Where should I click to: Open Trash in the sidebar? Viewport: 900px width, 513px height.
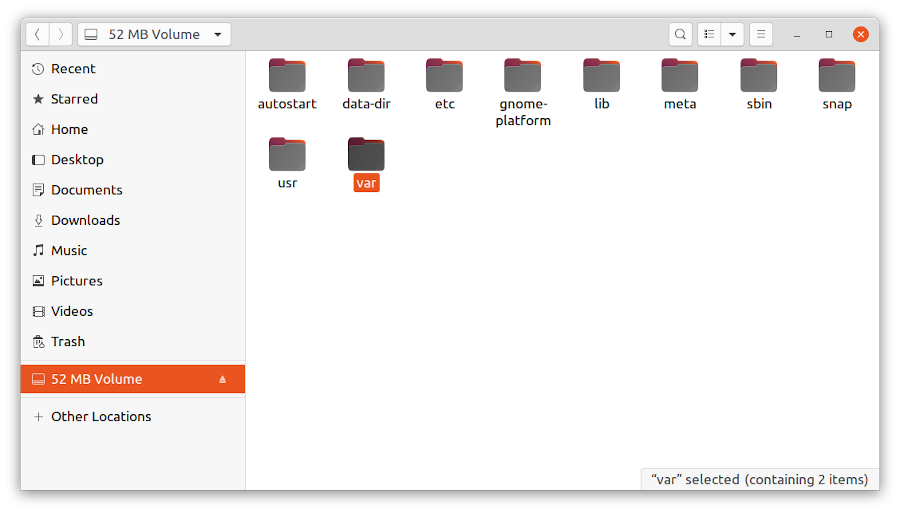(133, 342)
